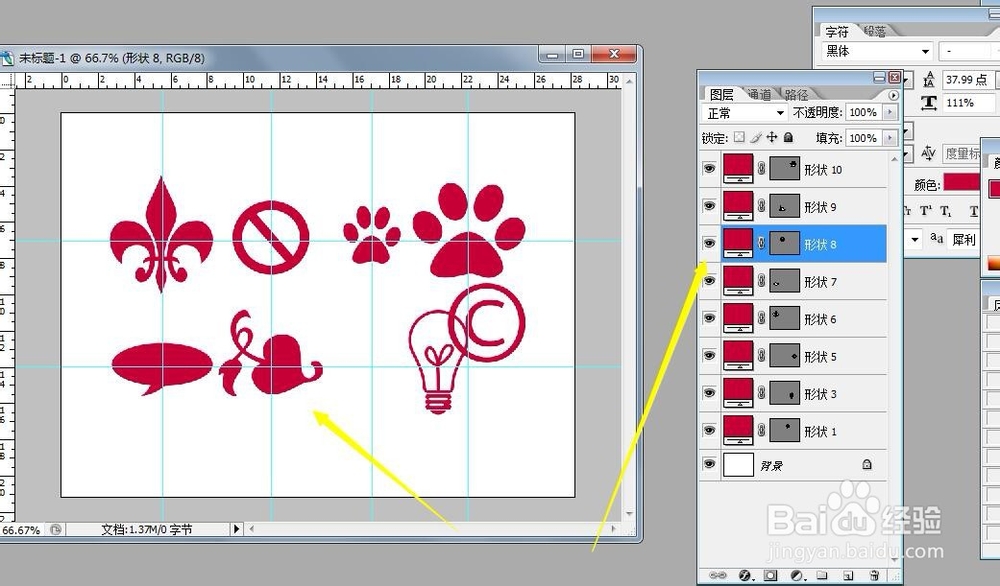Create new fill or adjustment layer
The width and height of the screenshot is (1000, 586).
pyautogui.click(x=797, y=575)
